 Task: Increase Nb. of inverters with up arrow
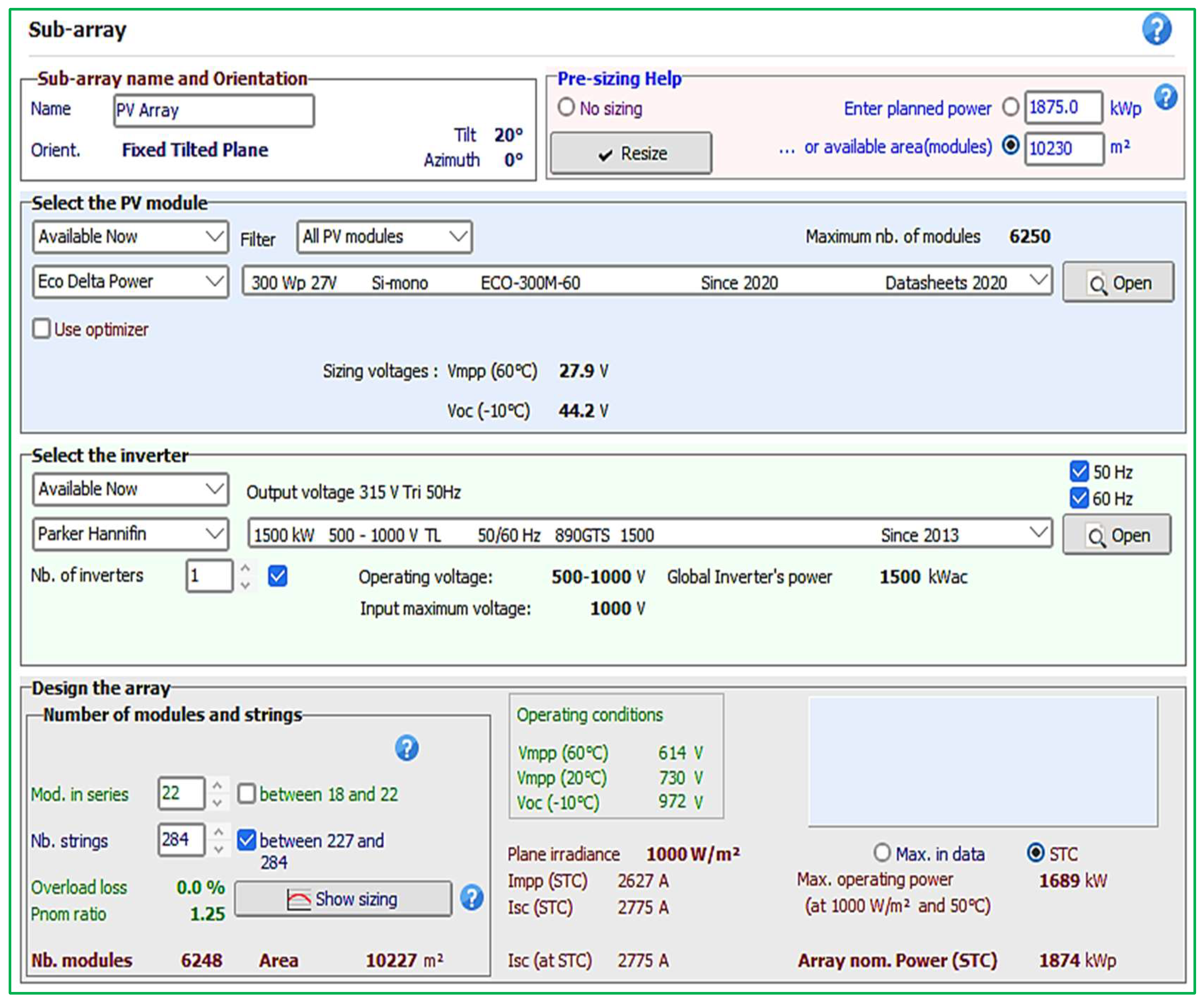click(245, 568)
